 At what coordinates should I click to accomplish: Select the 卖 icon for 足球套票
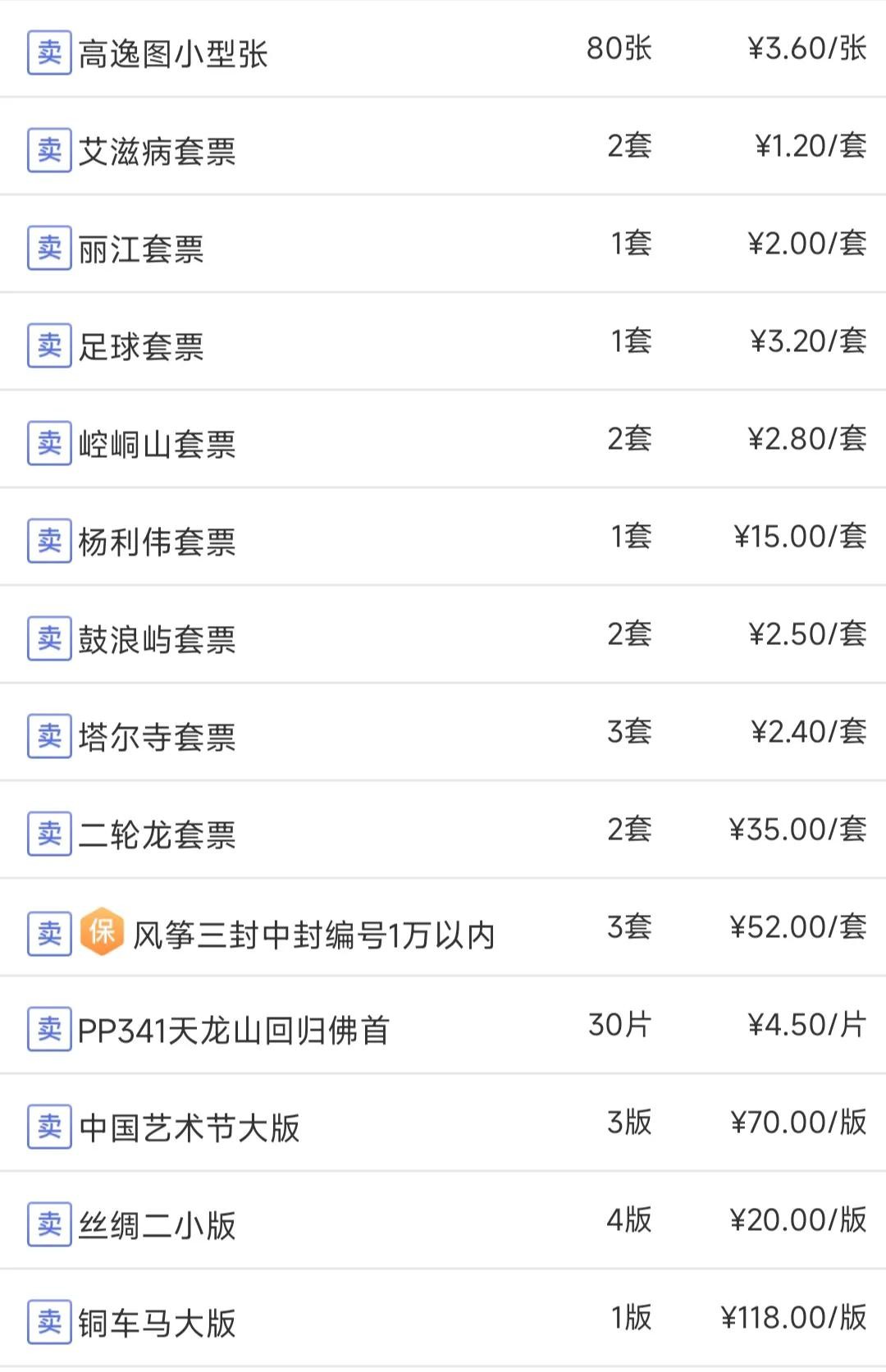tap(49, 345)
